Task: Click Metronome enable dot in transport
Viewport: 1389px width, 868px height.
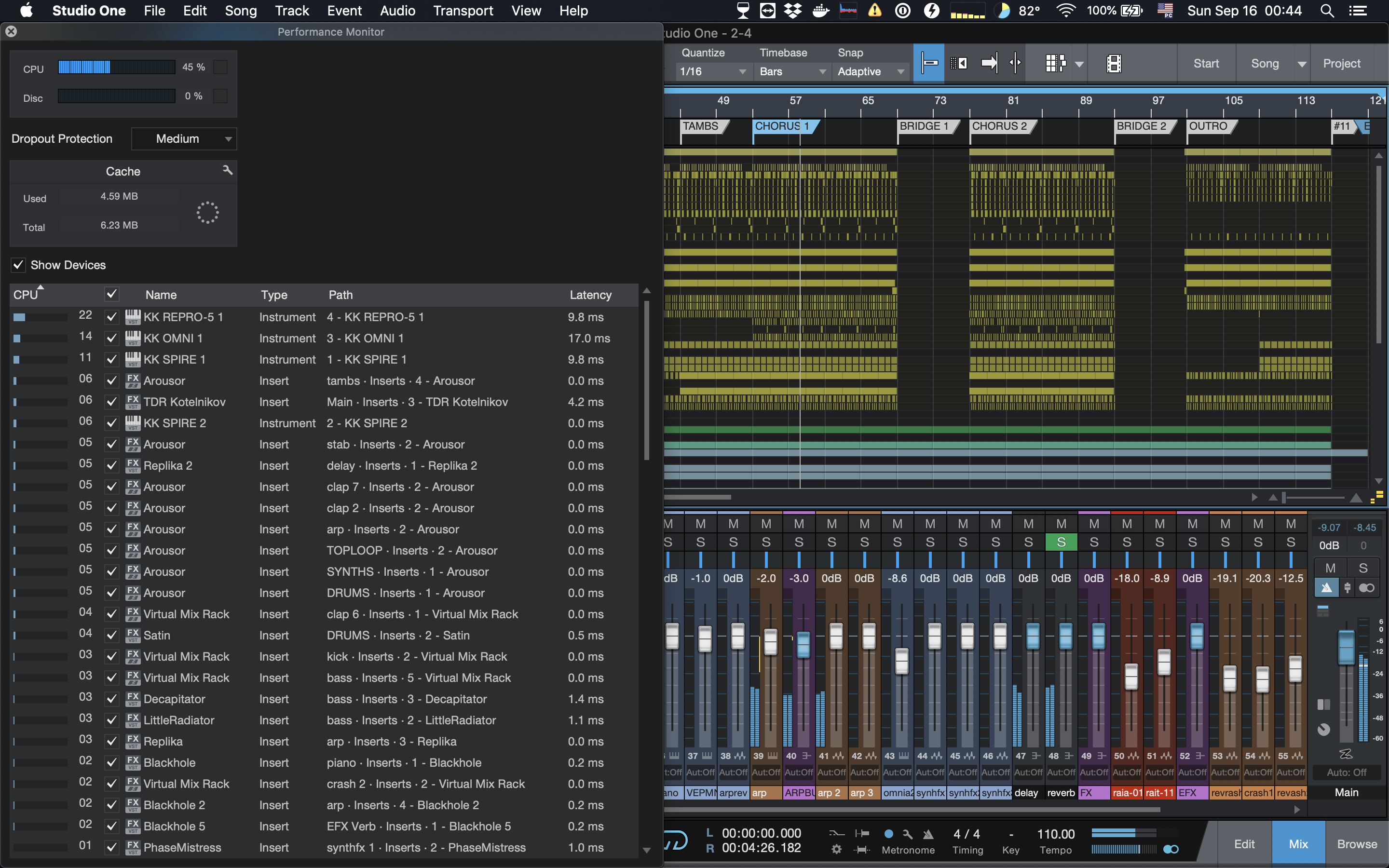Action: 888,834
